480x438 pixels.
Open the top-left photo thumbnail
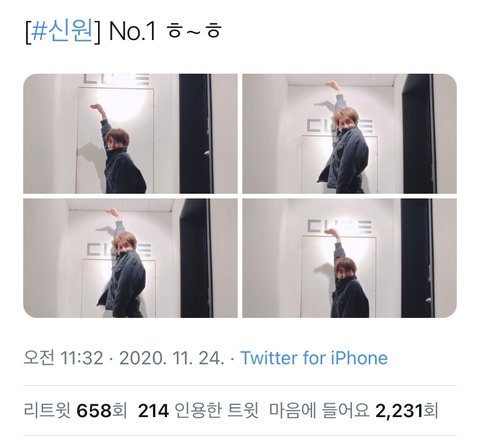130,134
